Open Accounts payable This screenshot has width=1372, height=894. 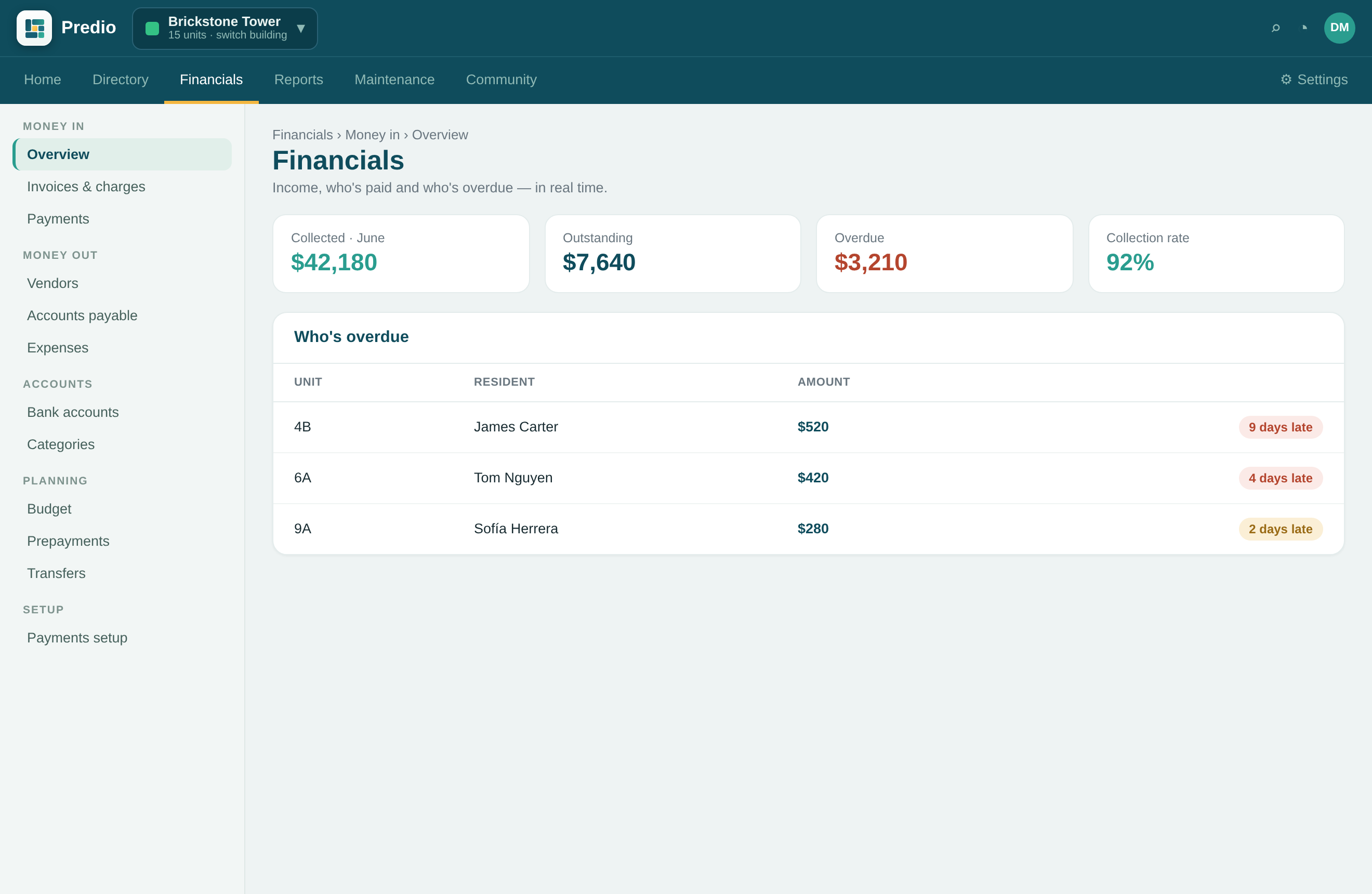point(122,316)
